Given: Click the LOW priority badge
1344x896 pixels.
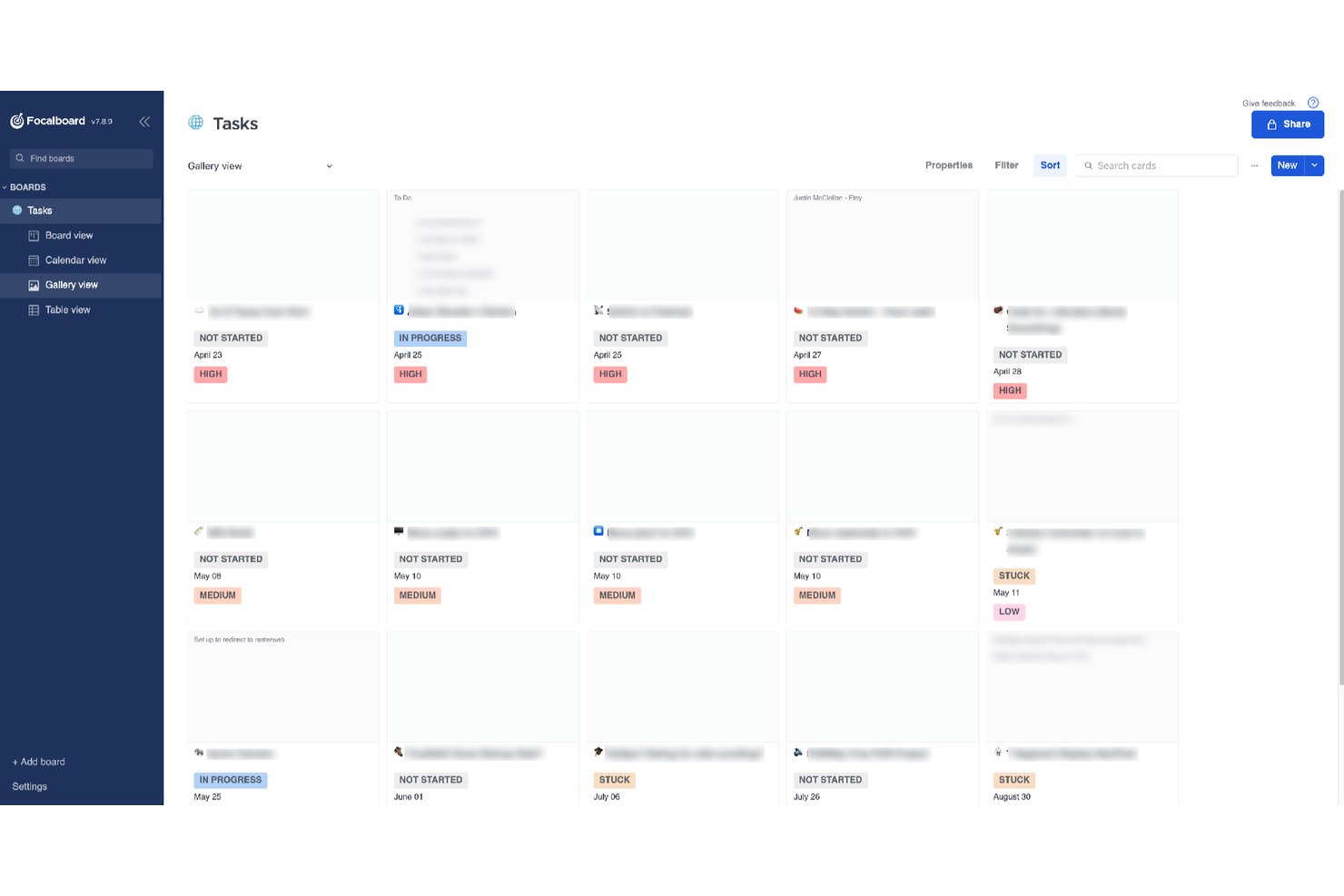Looking at the screenshot, I should (1009, 612).
